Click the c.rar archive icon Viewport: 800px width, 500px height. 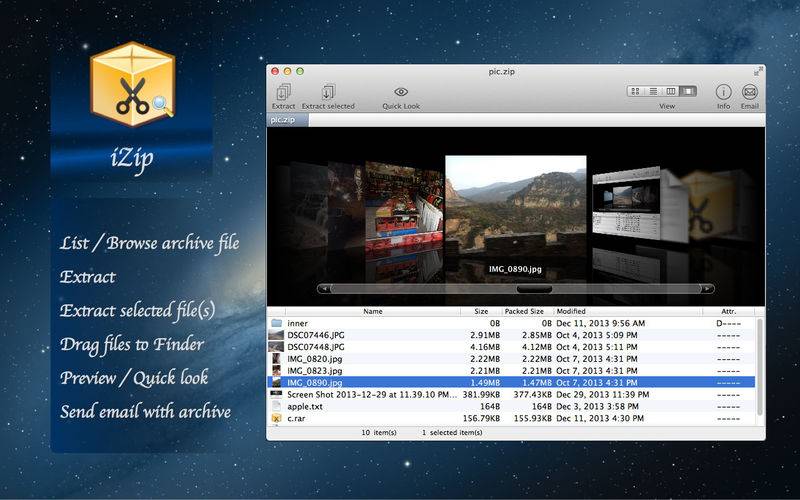276,418
